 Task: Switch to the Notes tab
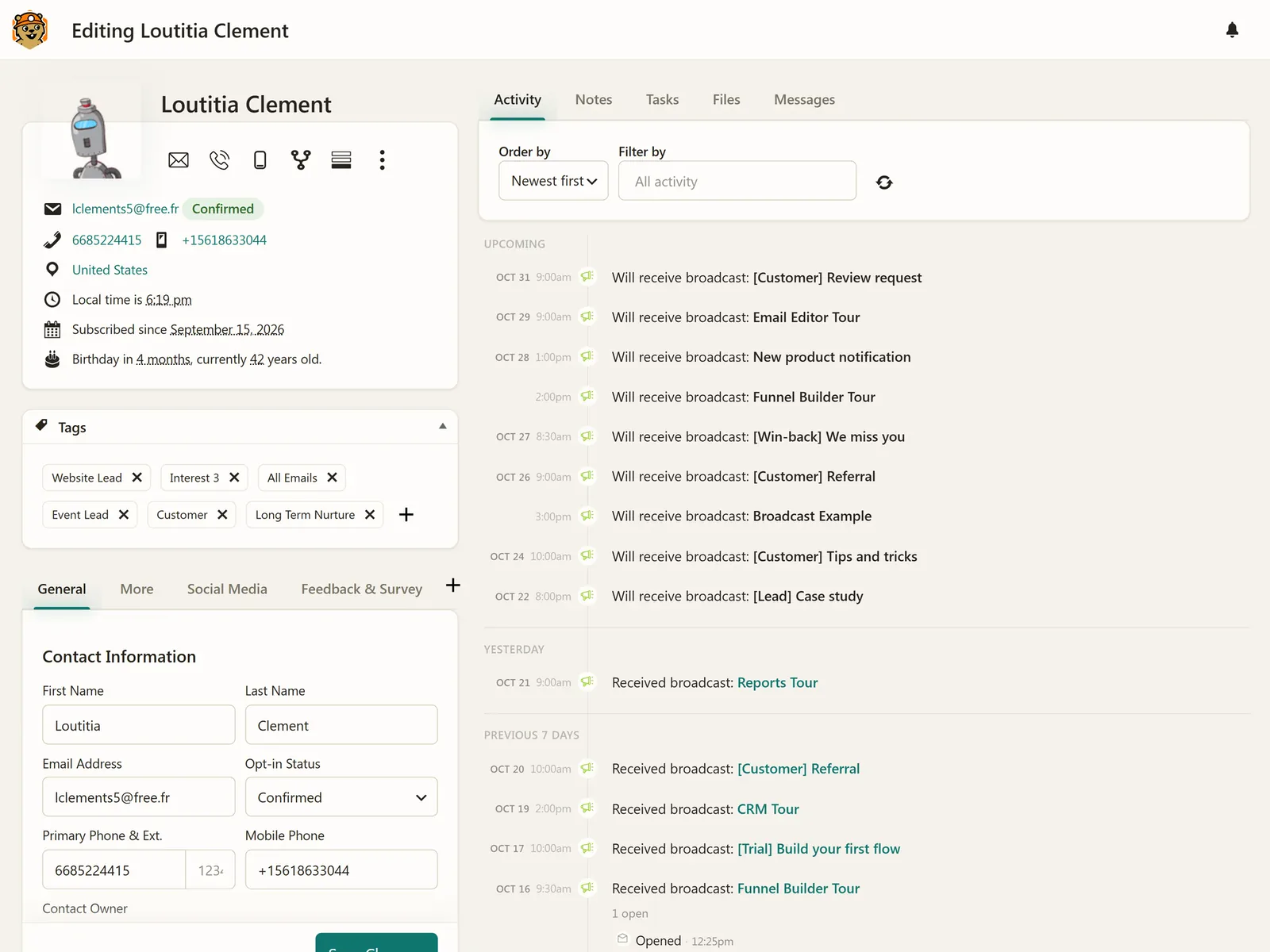(x=594, y=100)
